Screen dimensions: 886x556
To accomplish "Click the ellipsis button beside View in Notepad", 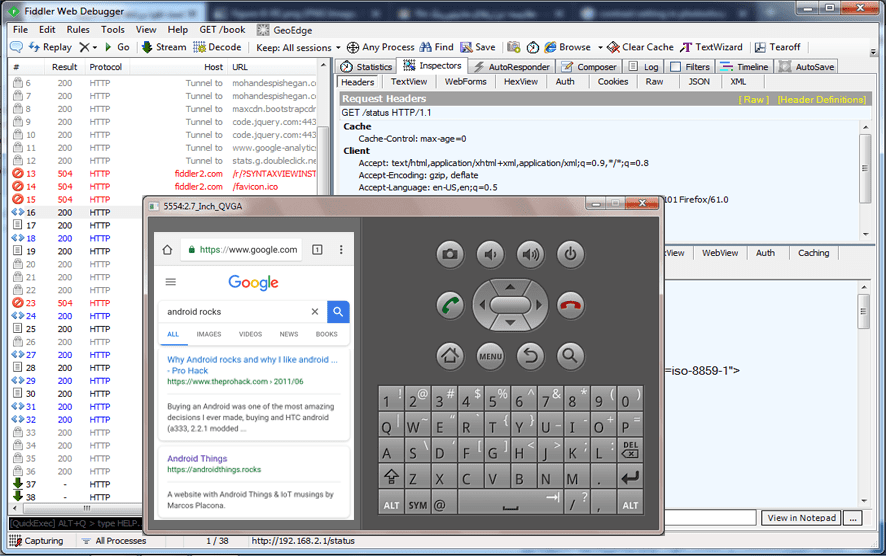I will (x=853, y=518).
